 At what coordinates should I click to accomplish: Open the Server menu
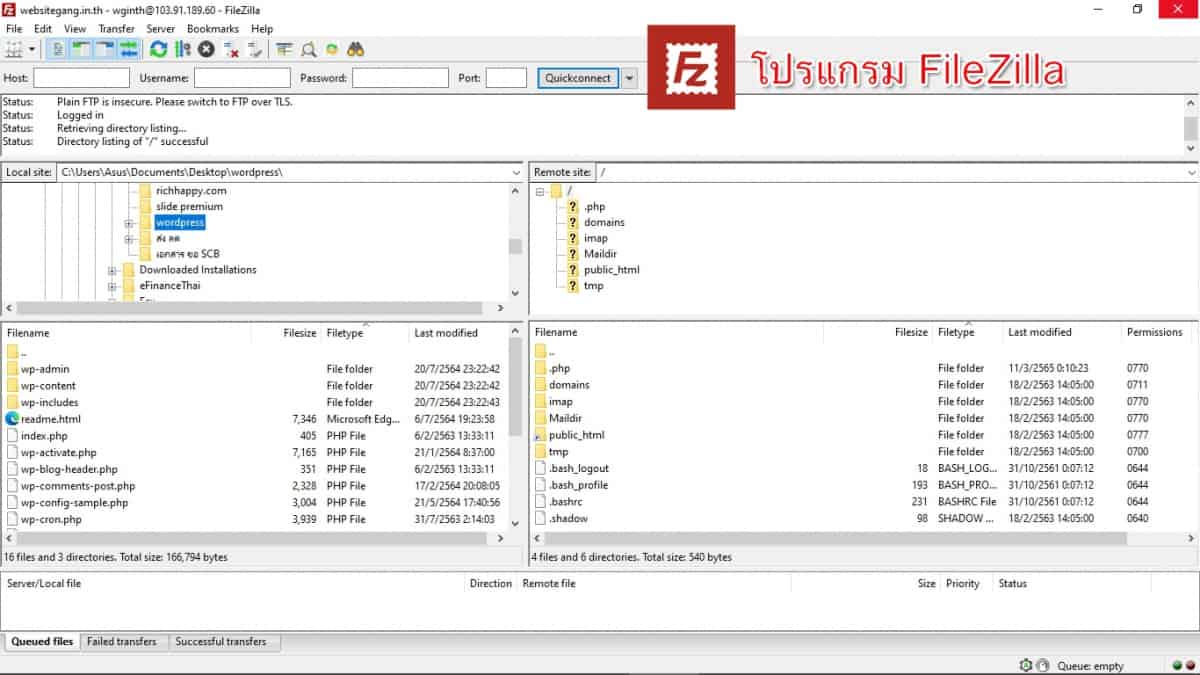pyautogui.click(x=161, y=29)
